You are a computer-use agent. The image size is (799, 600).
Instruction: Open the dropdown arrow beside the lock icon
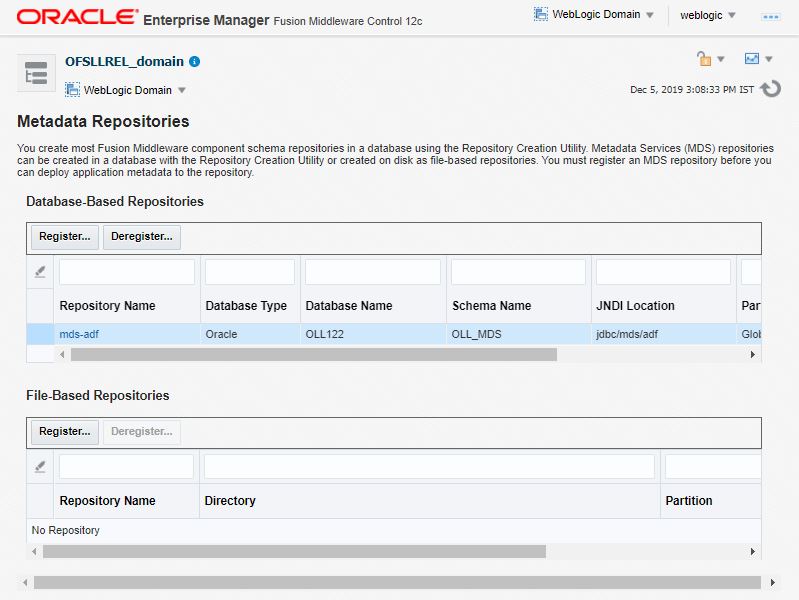tap(721, 59)
